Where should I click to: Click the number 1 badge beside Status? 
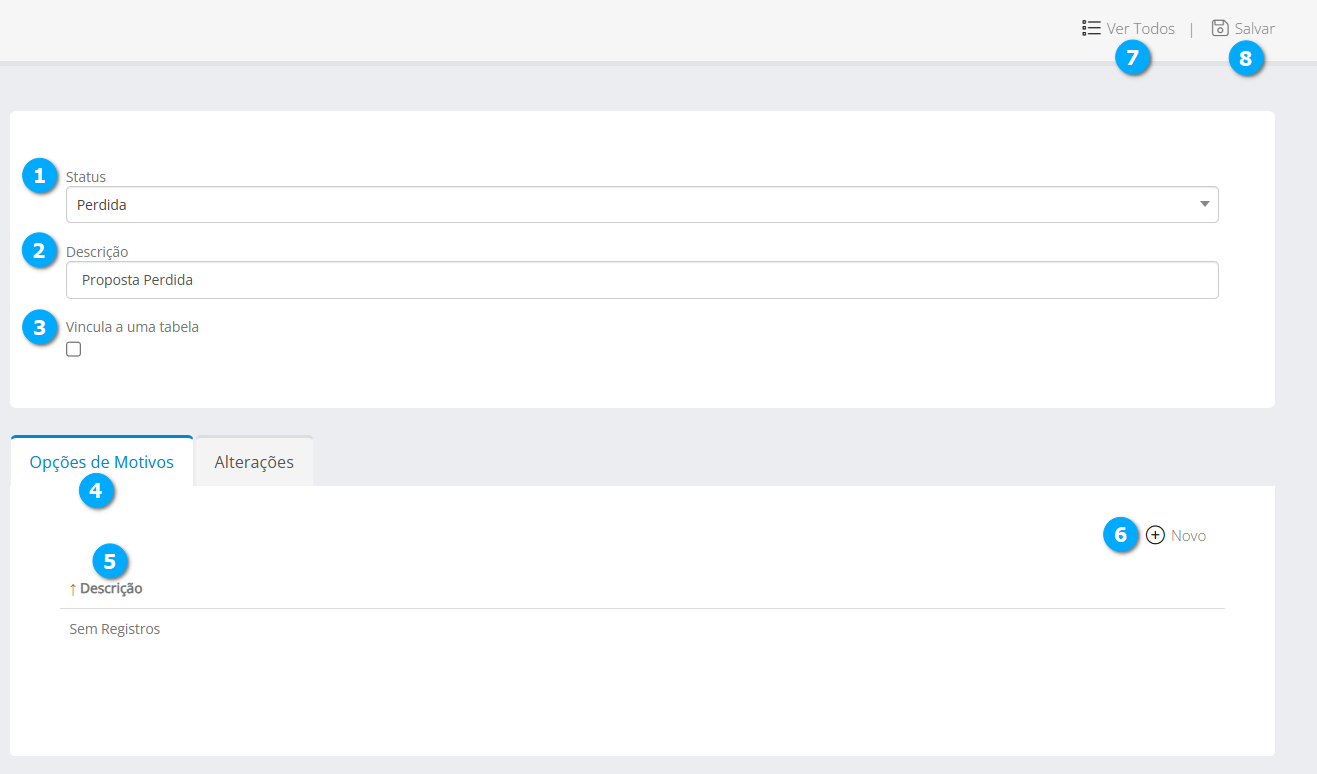pyautogui.click(x=39, y=176)
